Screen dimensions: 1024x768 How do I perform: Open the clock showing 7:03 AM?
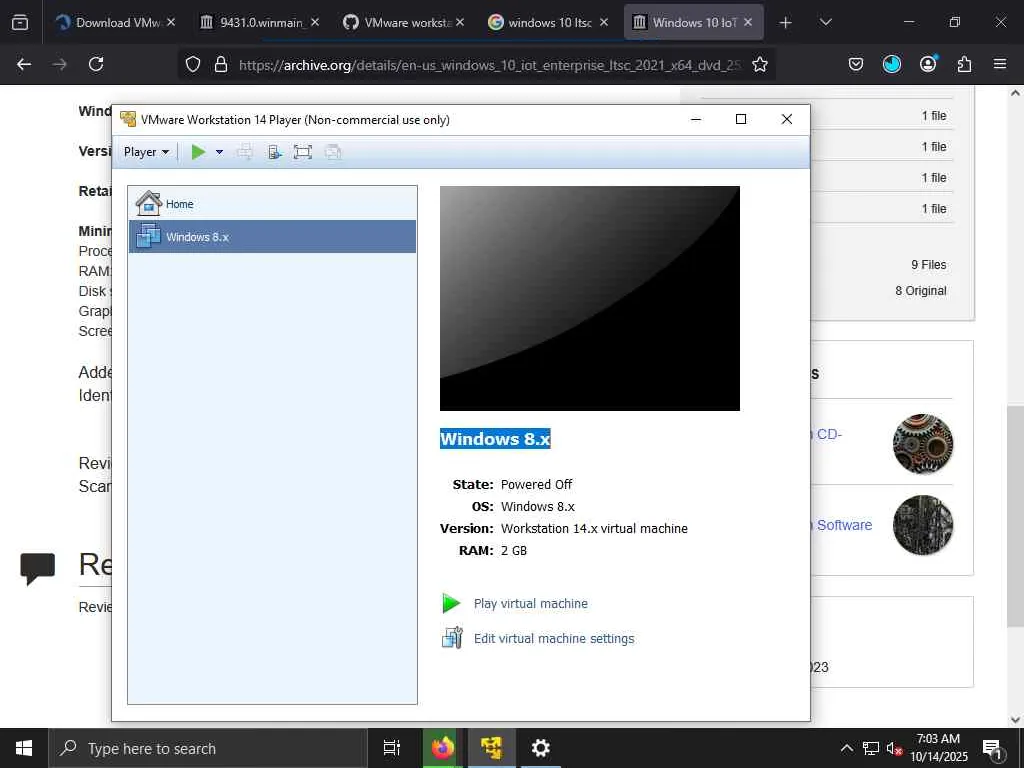tap(938, 748)
